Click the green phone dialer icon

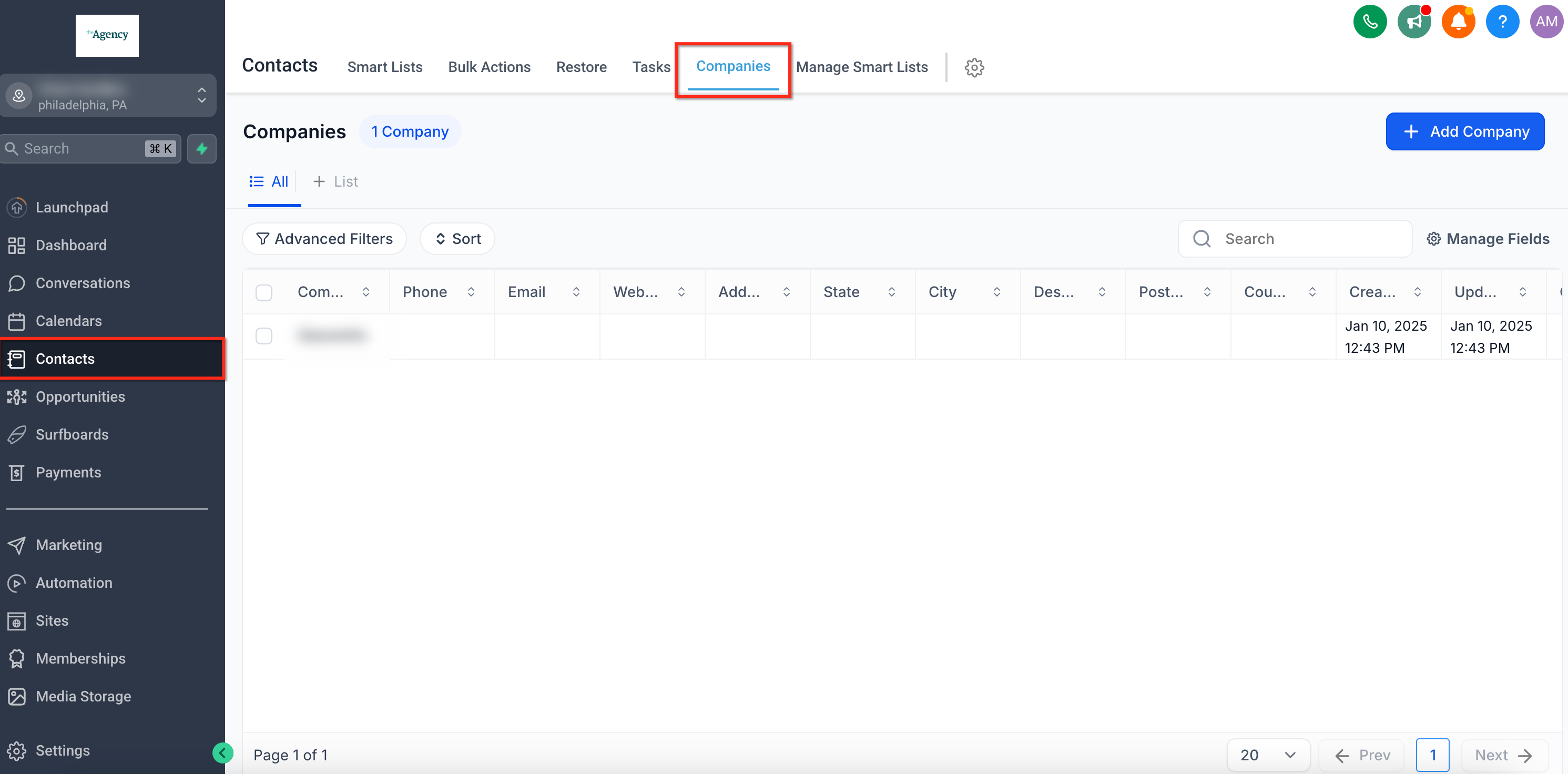(1370, 22)
